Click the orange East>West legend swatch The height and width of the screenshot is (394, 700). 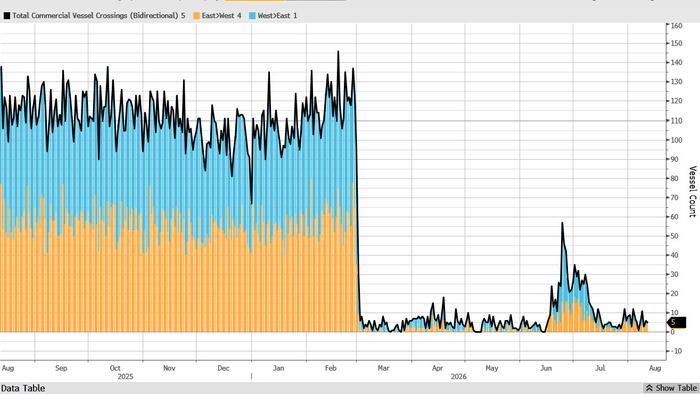coord(196,16)
